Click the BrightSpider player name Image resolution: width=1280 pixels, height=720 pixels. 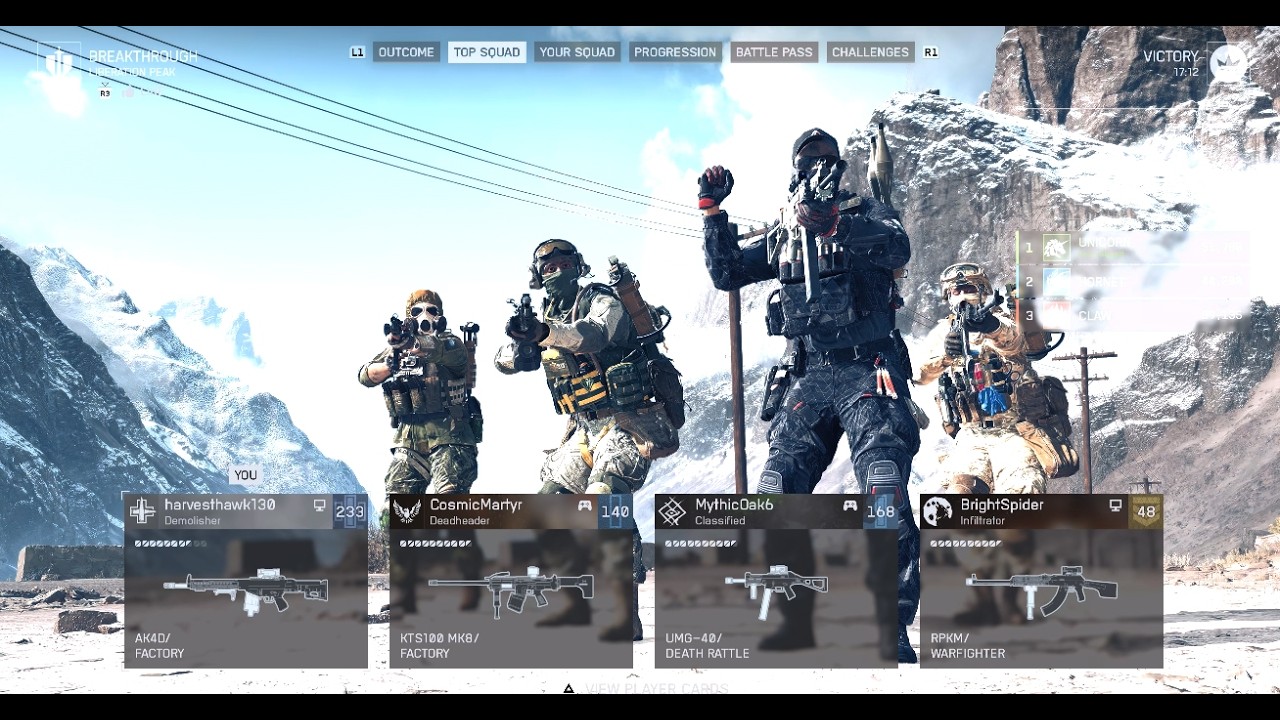[1002, 505]
